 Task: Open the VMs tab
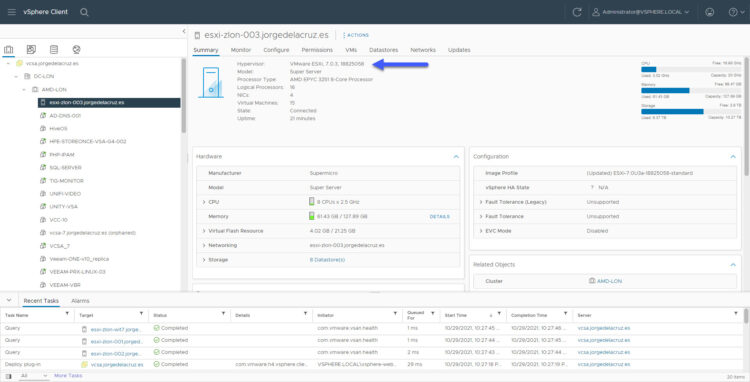(x=351, y=50)
